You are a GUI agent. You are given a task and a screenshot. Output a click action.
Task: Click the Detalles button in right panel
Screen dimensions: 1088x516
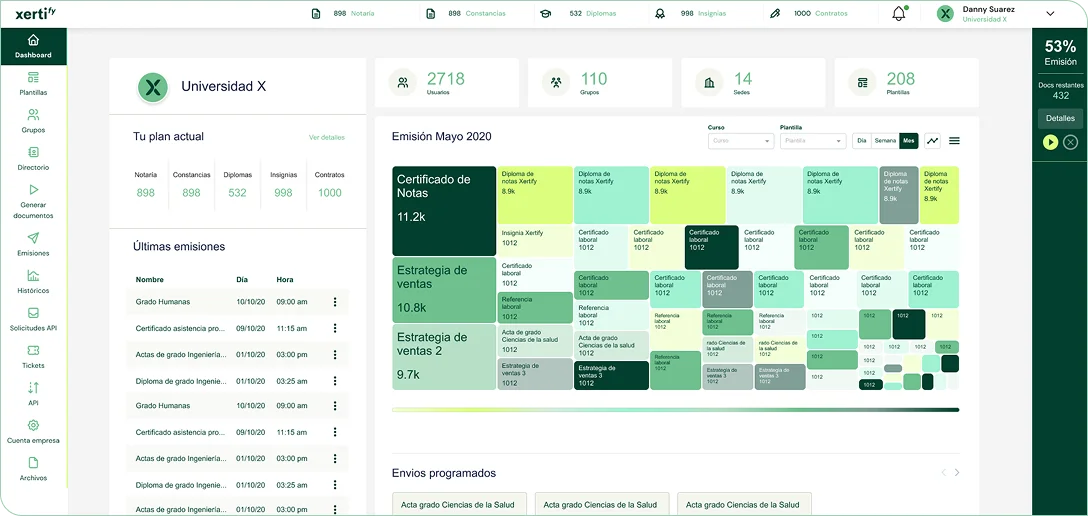[1060, 119]
